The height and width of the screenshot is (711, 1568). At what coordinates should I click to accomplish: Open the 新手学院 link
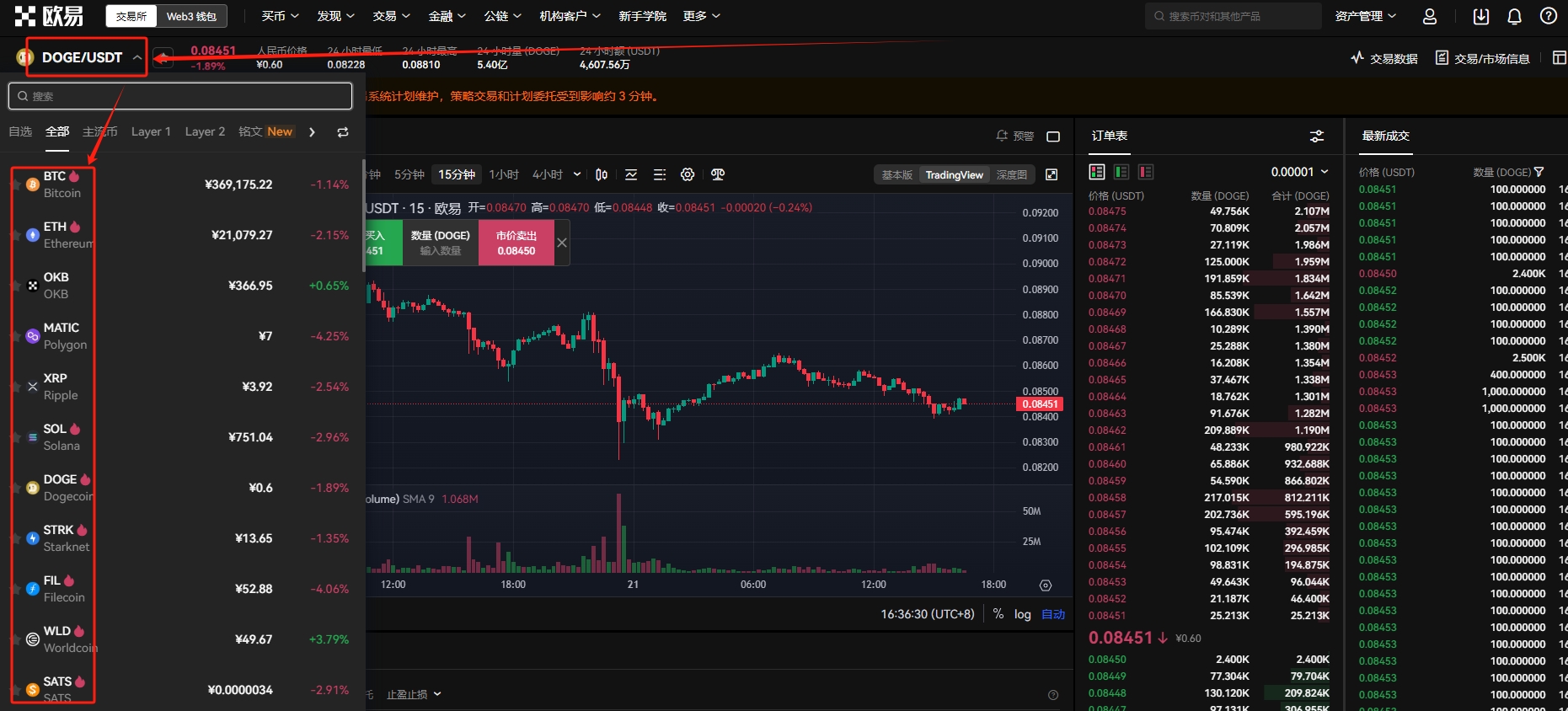pos(642,16)
